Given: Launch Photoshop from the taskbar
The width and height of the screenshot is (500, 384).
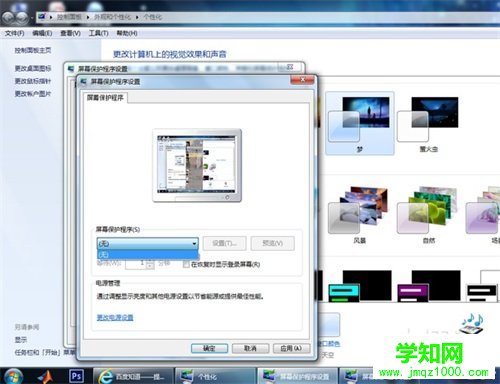Looking at the screenshot, I should click(x=76, y=376).
